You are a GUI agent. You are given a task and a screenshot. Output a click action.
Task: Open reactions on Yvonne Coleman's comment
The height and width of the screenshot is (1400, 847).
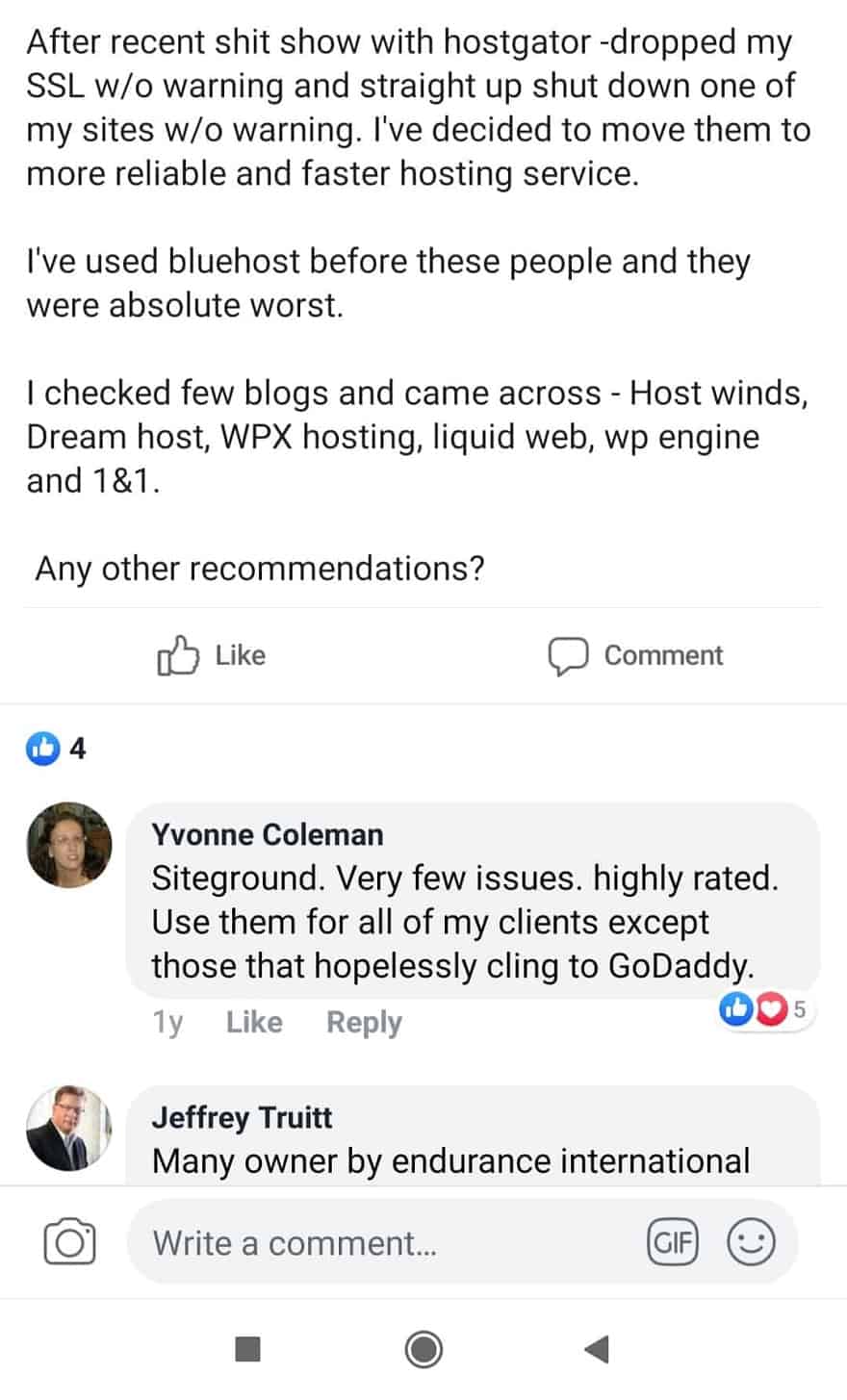tap(765, 1009)
